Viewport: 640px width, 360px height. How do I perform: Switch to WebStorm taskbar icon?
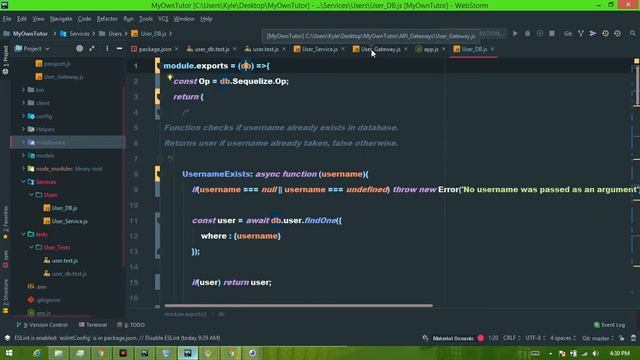(x=188, y=353)
